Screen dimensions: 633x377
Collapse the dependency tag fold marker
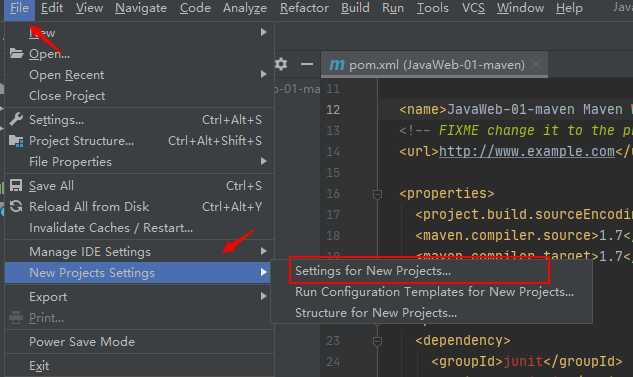pos(377,341)
